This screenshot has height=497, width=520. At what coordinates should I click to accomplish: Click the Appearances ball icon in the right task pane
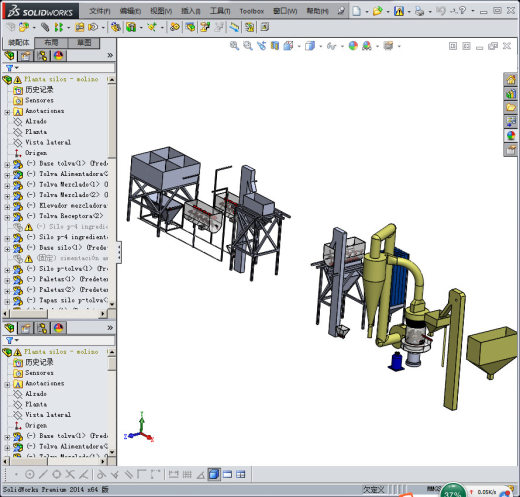click(x=510, y=135)
